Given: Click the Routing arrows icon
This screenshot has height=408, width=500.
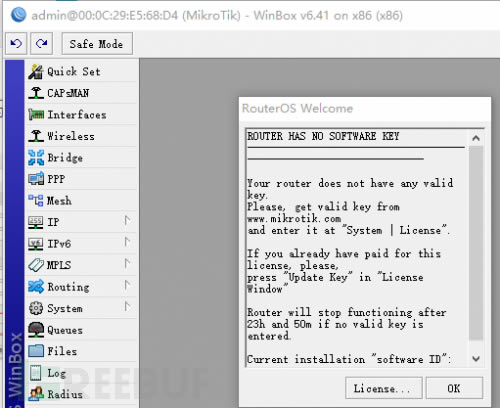Looking at the screenshot, I should (x=36, y=287).
